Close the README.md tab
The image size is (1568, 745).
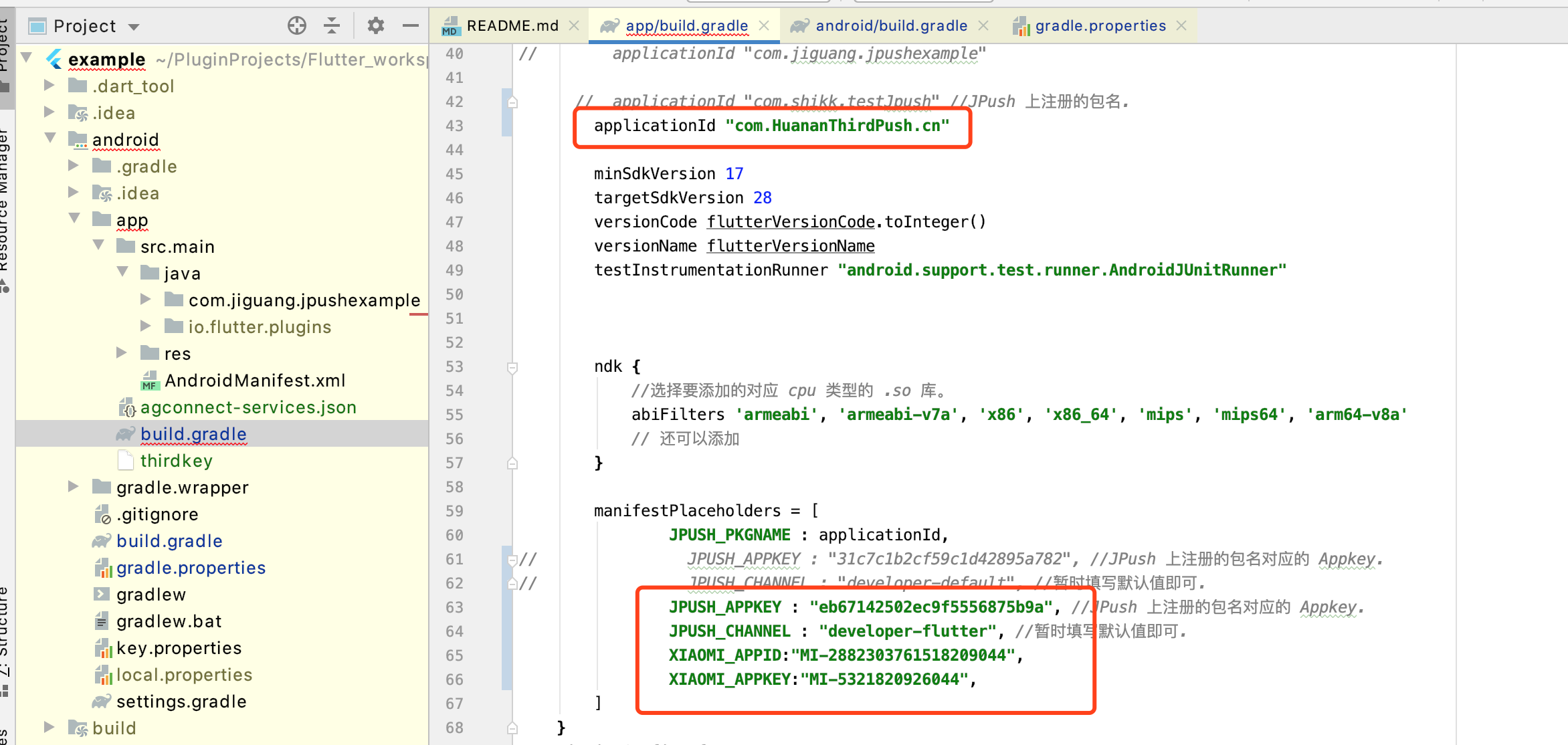pyautogui.click(x=574, y=25)
